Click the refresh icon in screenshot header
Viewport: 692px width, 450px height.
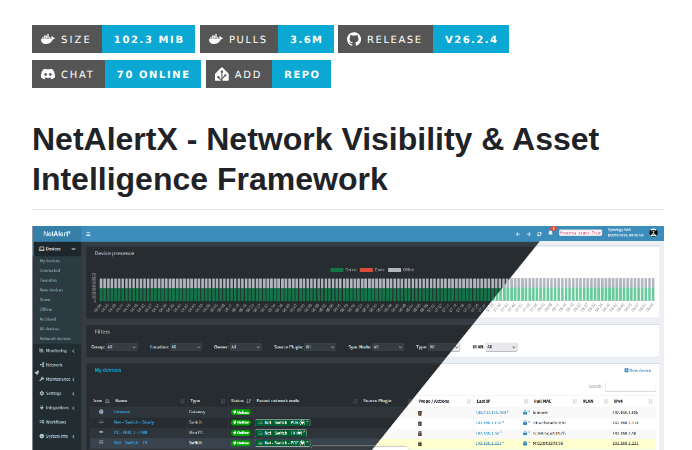tap(539, 234)
